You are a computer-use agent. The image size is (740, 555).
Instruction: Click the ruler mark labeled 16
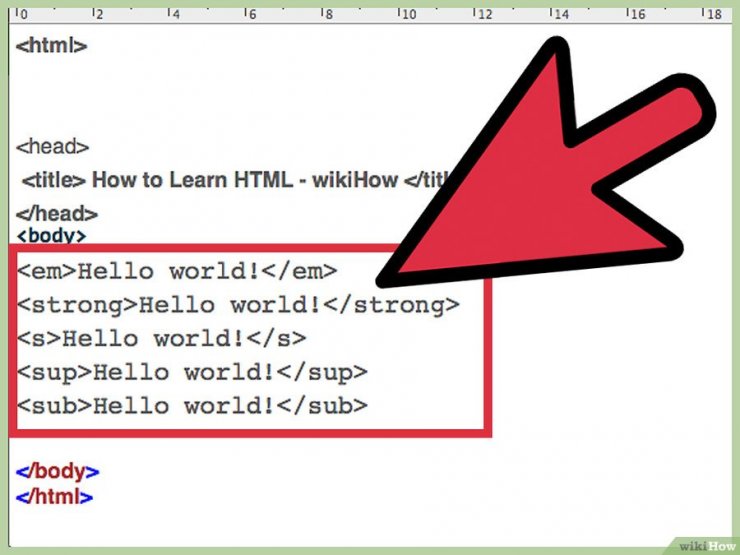(638, 15)
